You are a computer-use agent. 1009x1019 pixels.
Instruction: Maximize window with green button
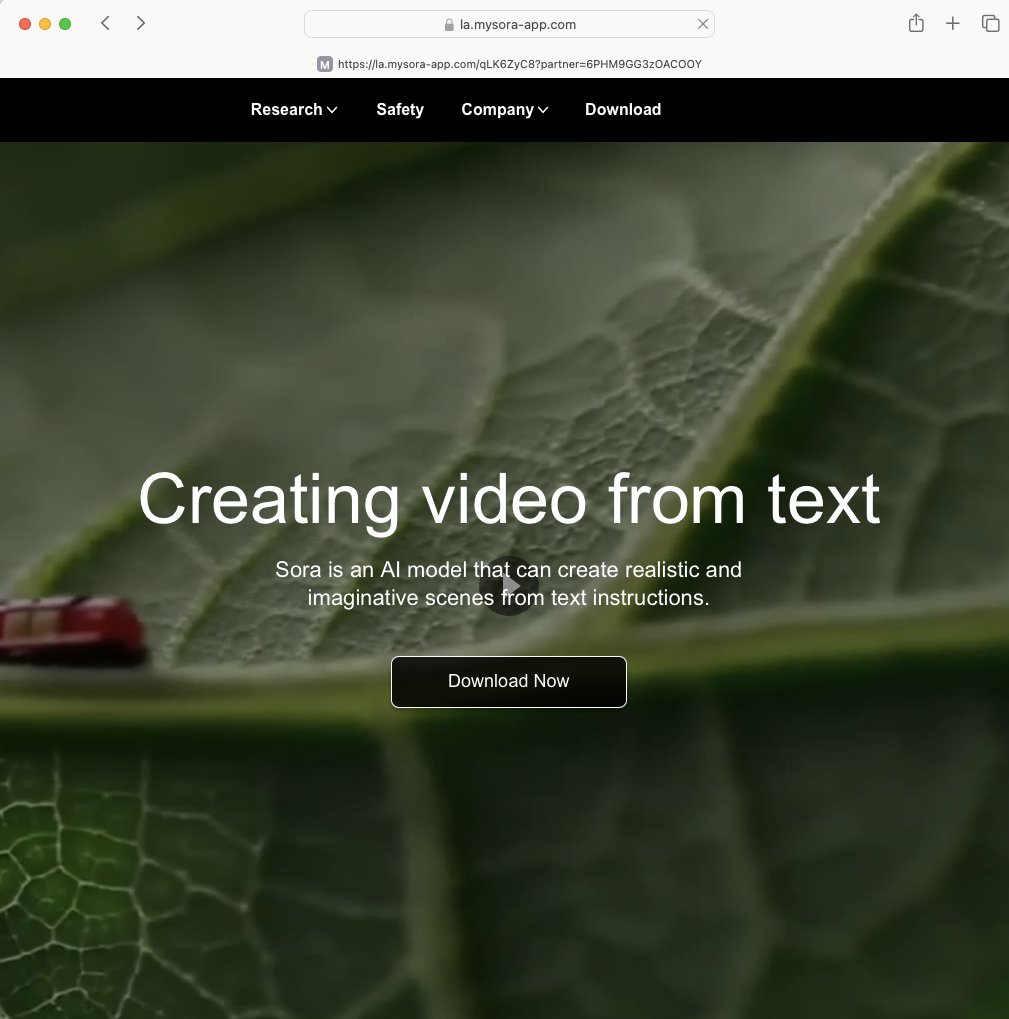65,24
